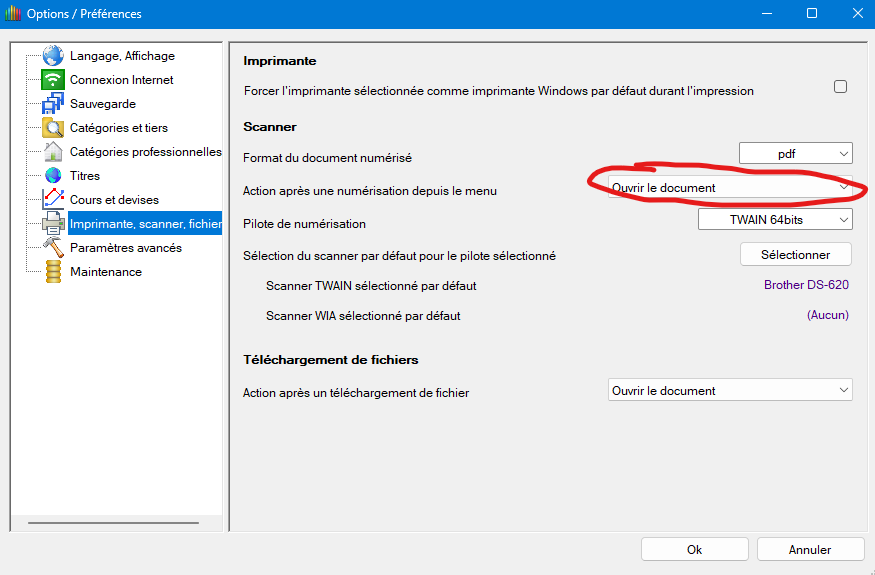Click the floppy disk Sauvegarde icon
Image resolution: width=875 pixels, height=575 pixels.
pyautogui.click(x=53, y=104)
